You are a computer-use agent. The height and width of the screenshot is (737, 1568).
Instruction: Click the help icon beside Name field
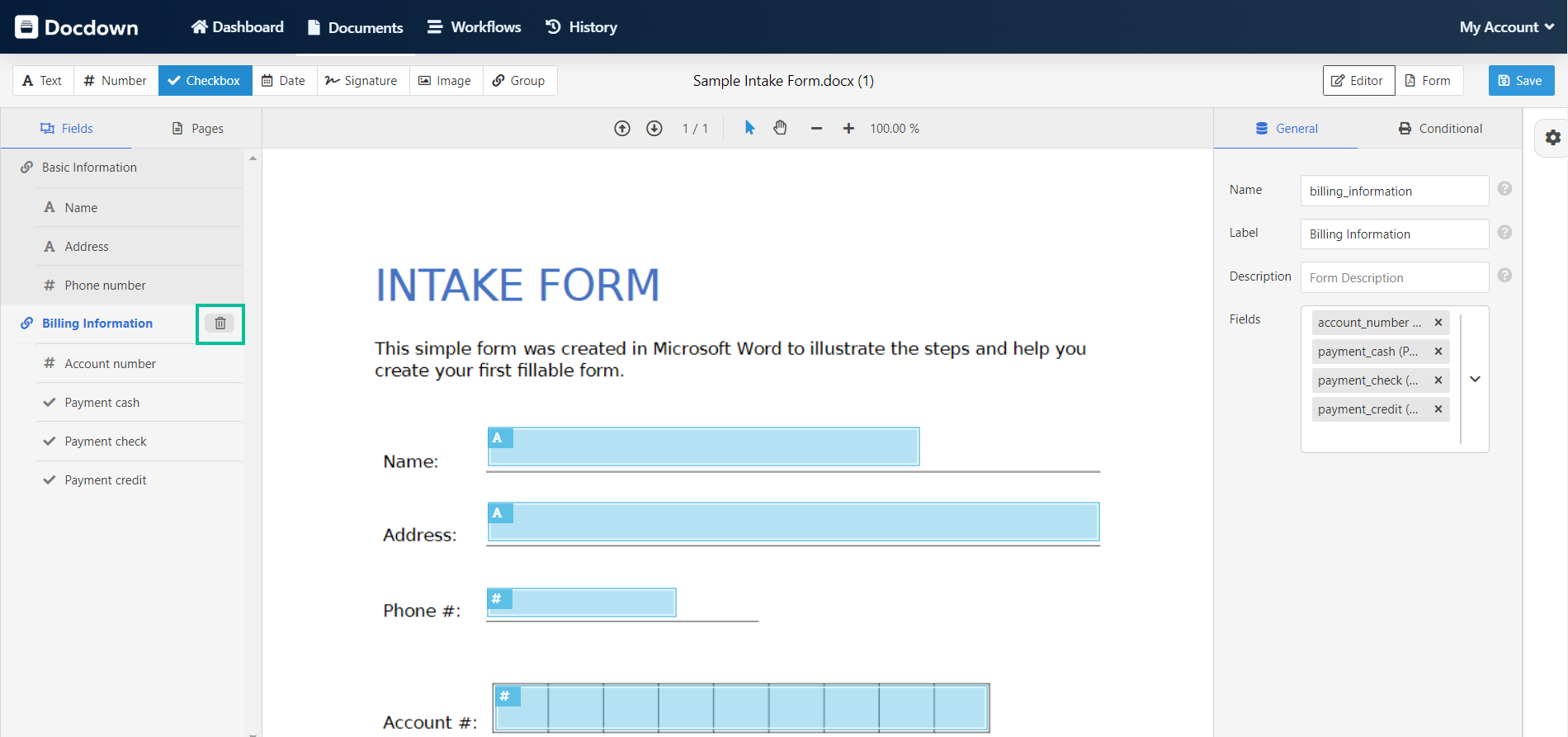coord(1504,189)
